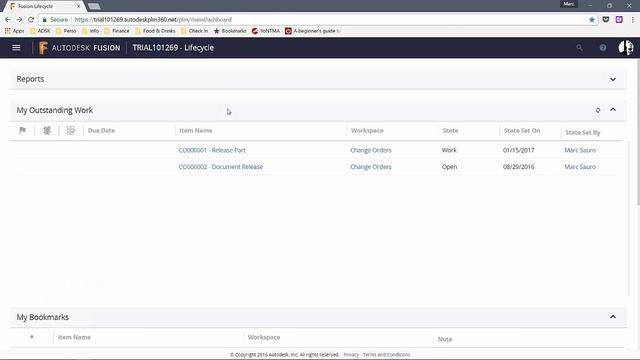
Task: Click the 08/29/2016 date cell
Action: (x=518, y=167)
